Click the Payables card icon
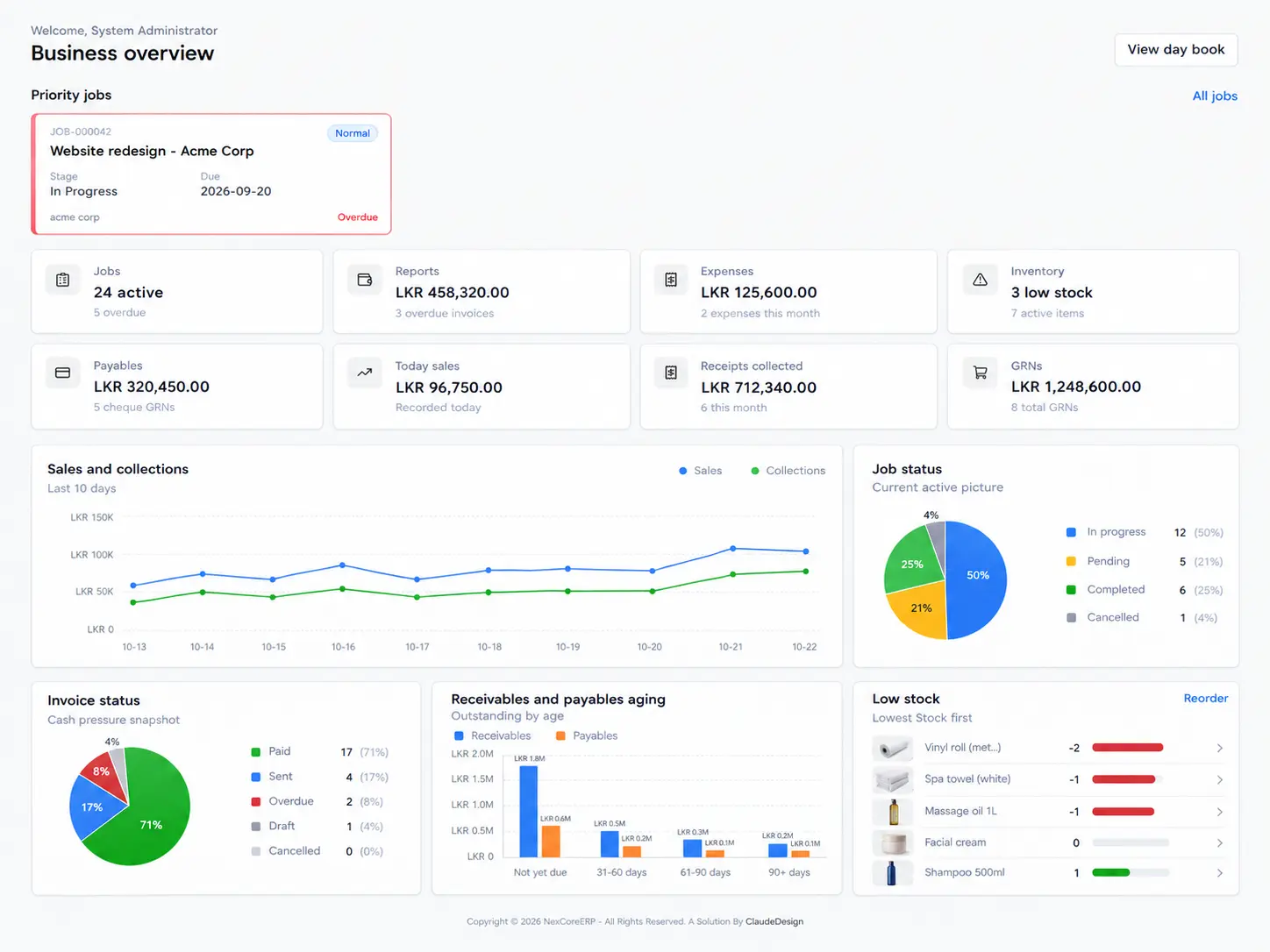This screenshot has width=1270, height=952. 62,373
